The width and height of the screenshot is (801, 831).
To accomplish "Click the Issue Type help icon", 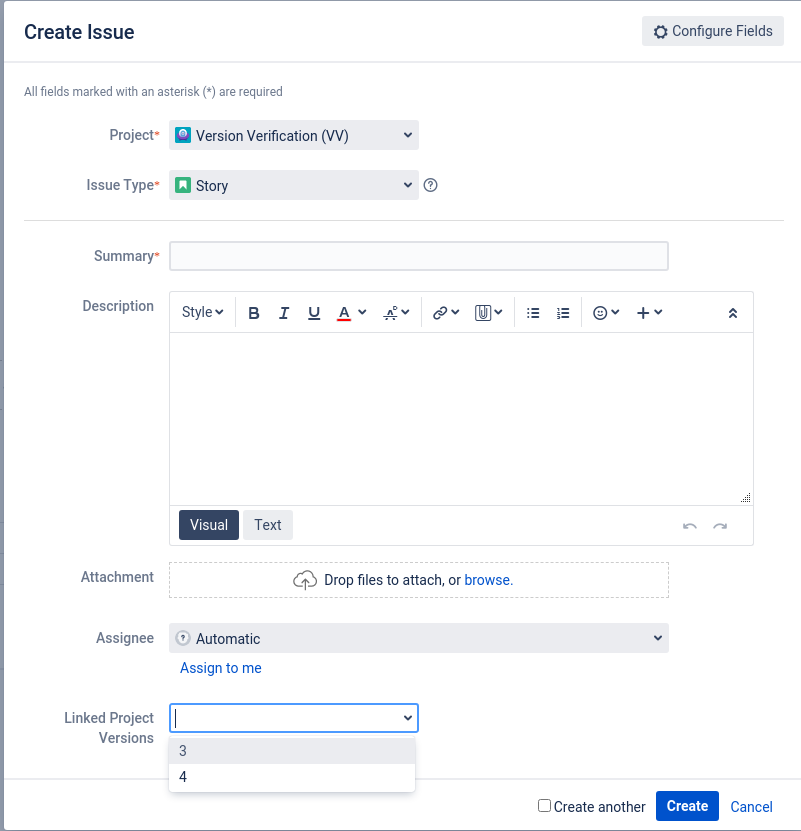I will click(430, 185).
